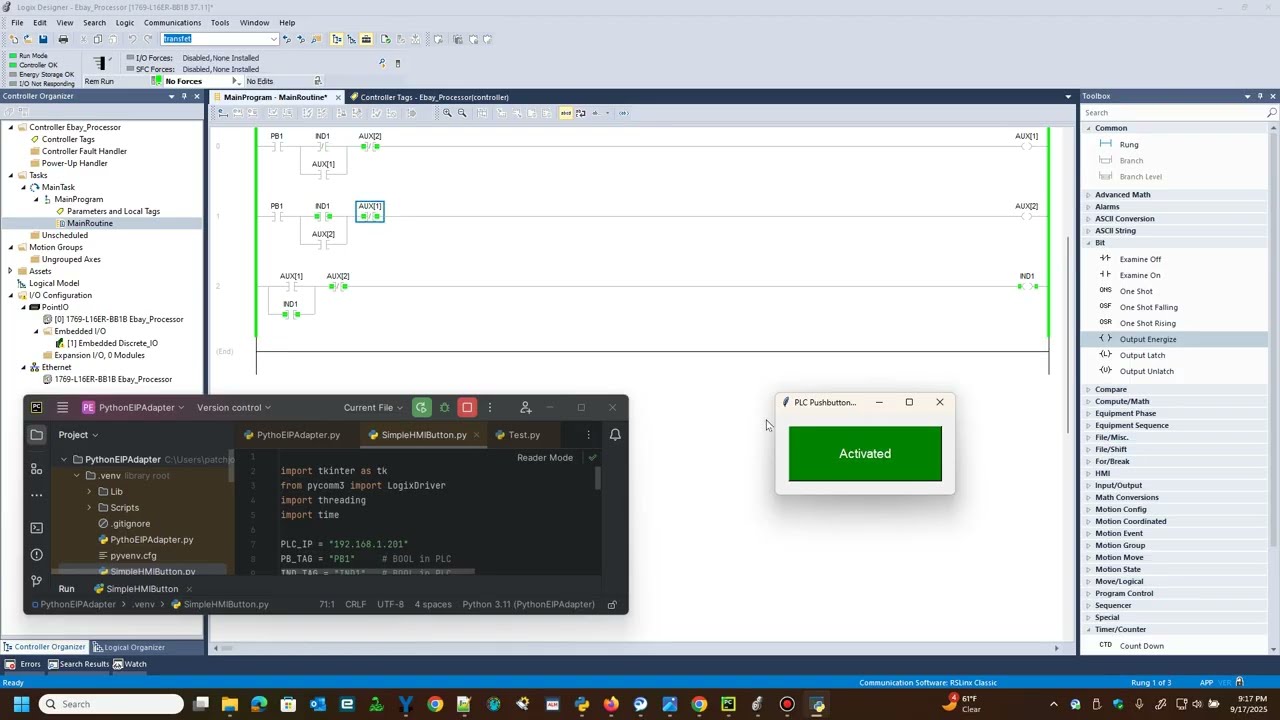
Task: Stop the running PyCharm script
Action: [x=467, y=407]
